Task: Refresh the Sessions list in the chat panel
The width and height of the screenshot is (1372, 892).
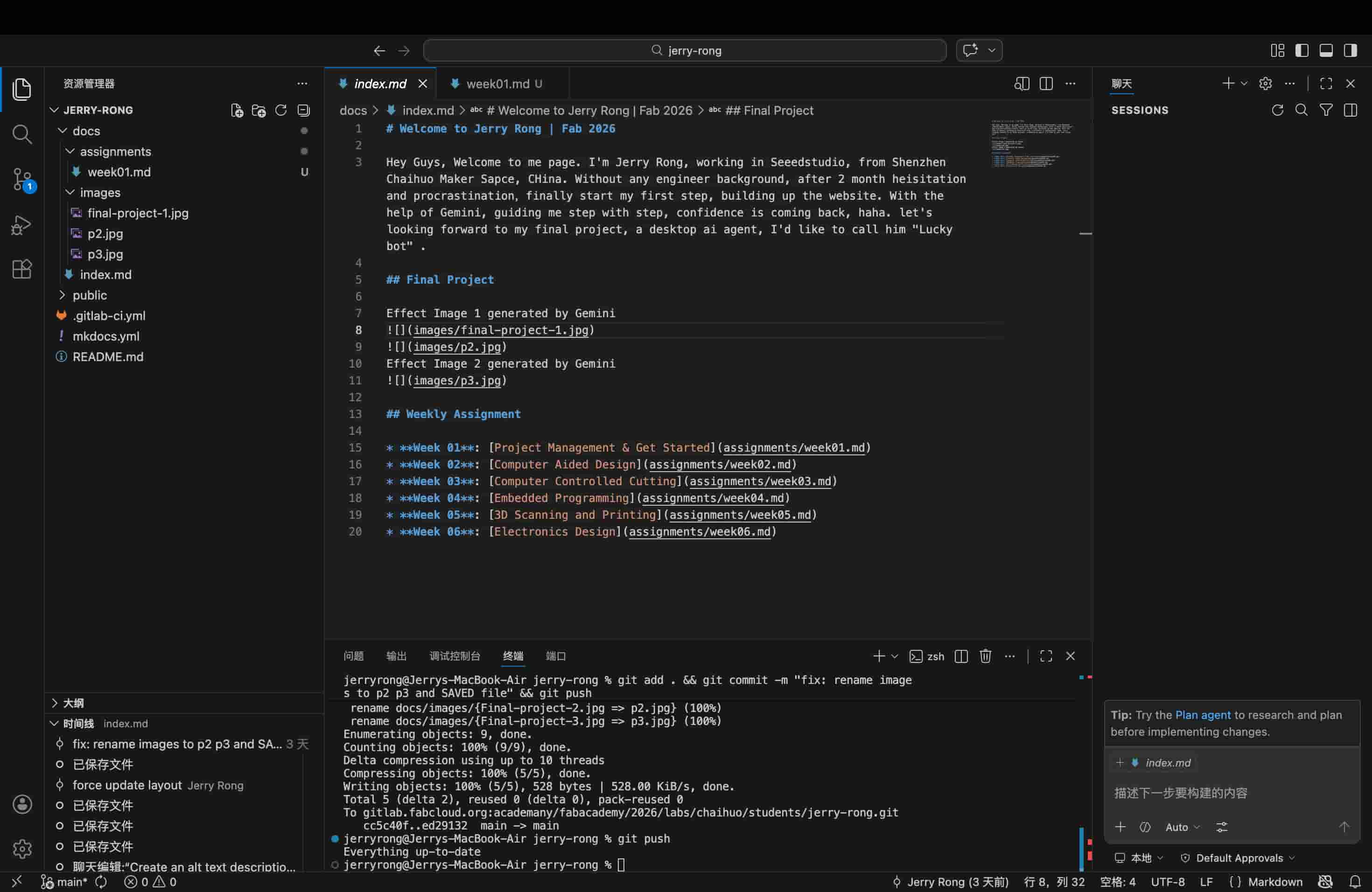Action: (x=1278, y=110)
